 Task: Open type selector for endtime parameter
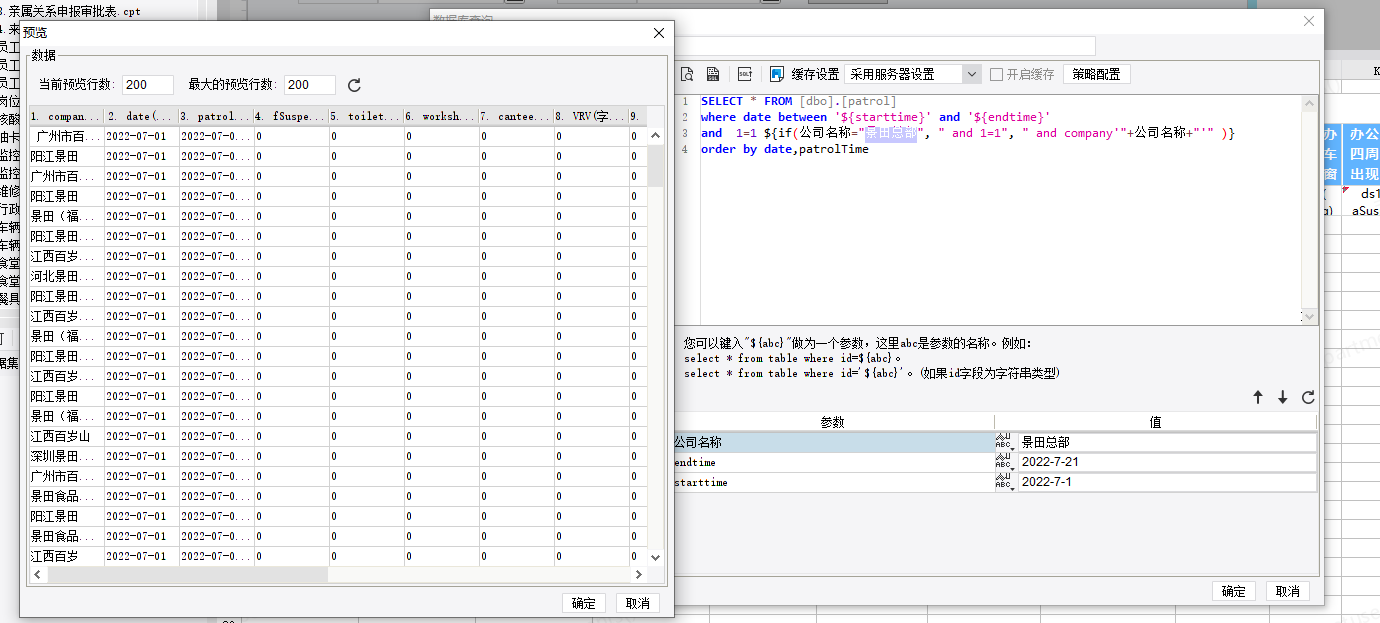pos(1004,462)
